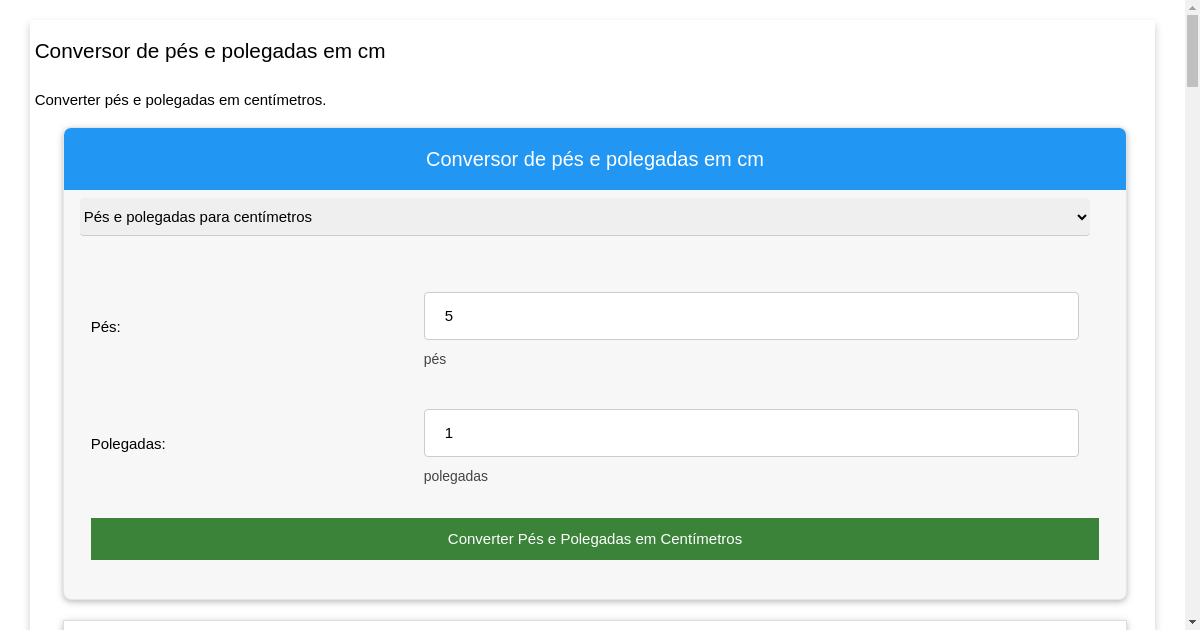Click inside the 'Pés' input field

click(751, 316)
